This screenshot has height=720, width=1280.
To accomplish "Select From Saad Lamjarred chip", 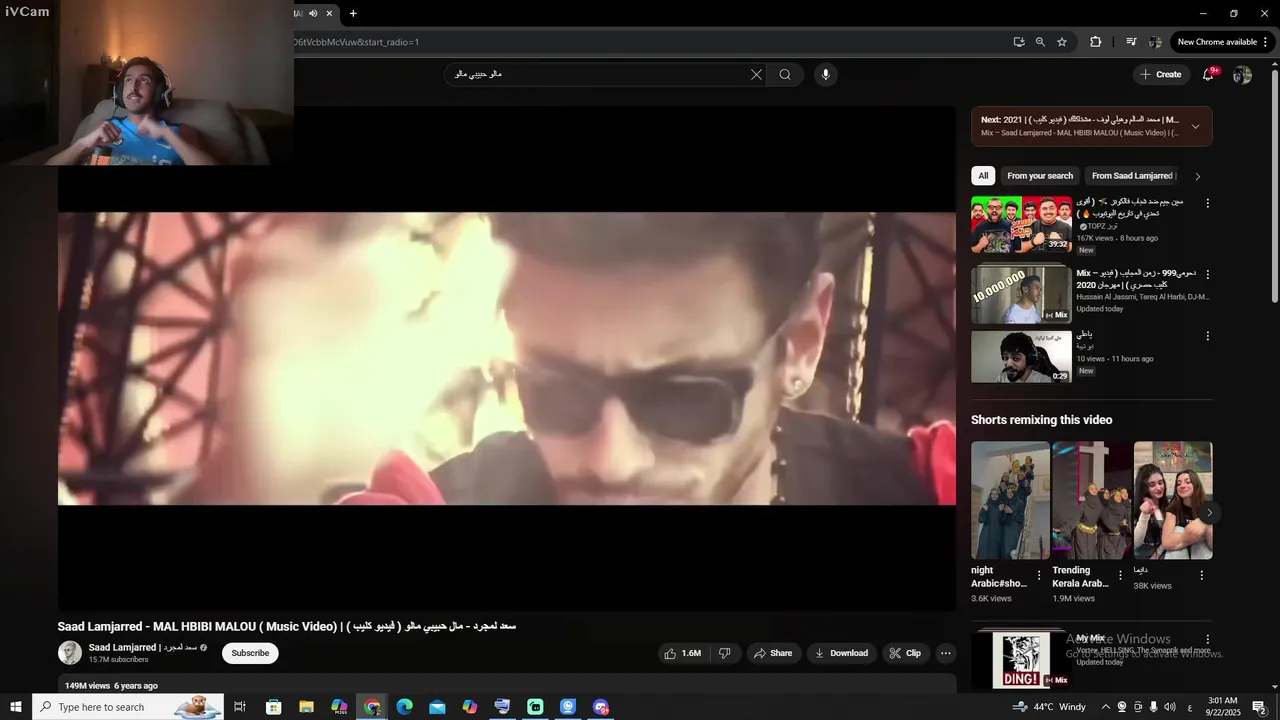I will pos(1132,176).
